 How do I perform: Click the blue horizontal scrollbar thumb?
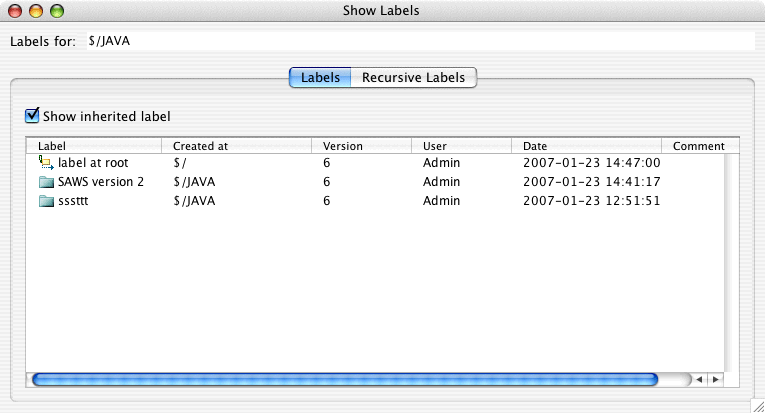pyautogui.click(x=345, y=379)
